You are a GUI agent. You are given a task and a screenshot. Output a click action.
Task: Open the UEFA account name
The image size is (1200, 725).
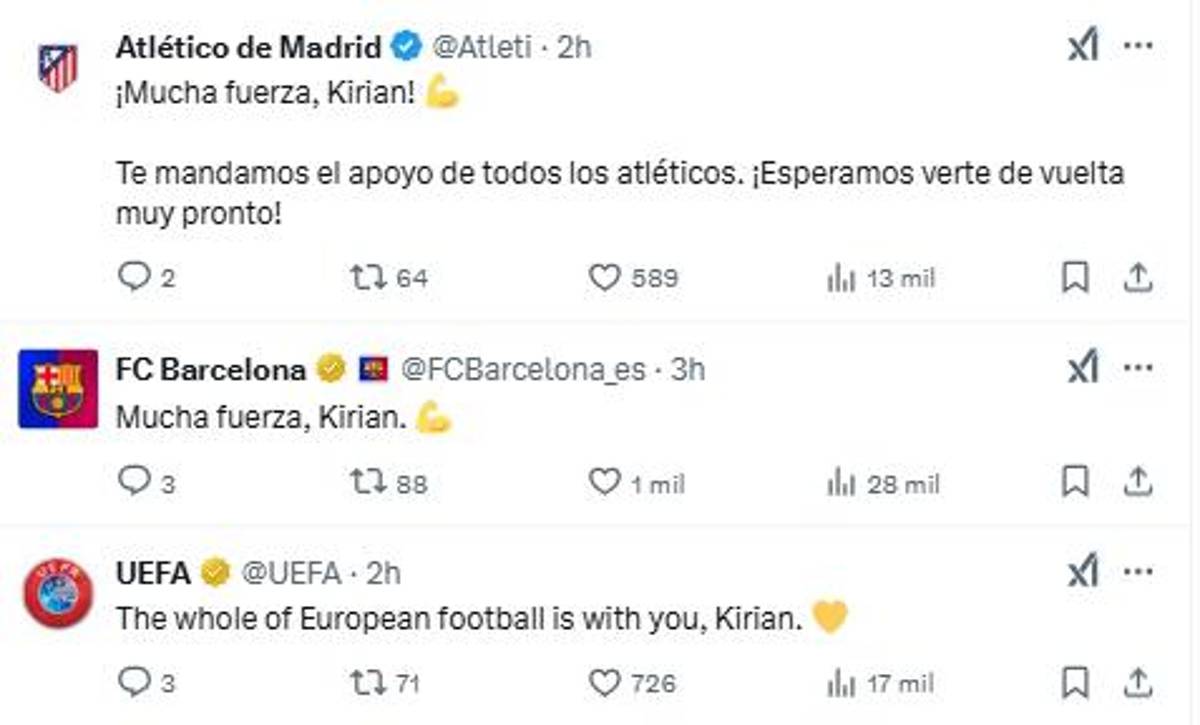pyautogui.click(x=153, y=573)
